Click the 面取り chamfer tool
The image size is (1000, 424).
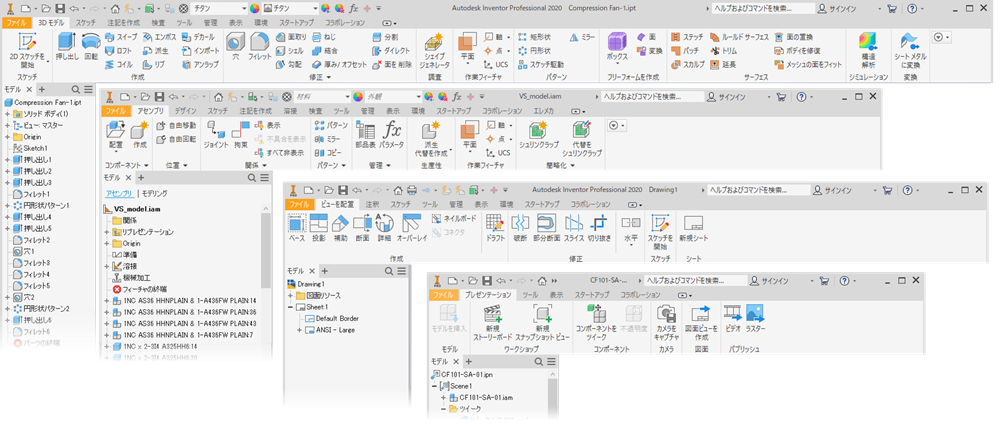tap(291, 38)
